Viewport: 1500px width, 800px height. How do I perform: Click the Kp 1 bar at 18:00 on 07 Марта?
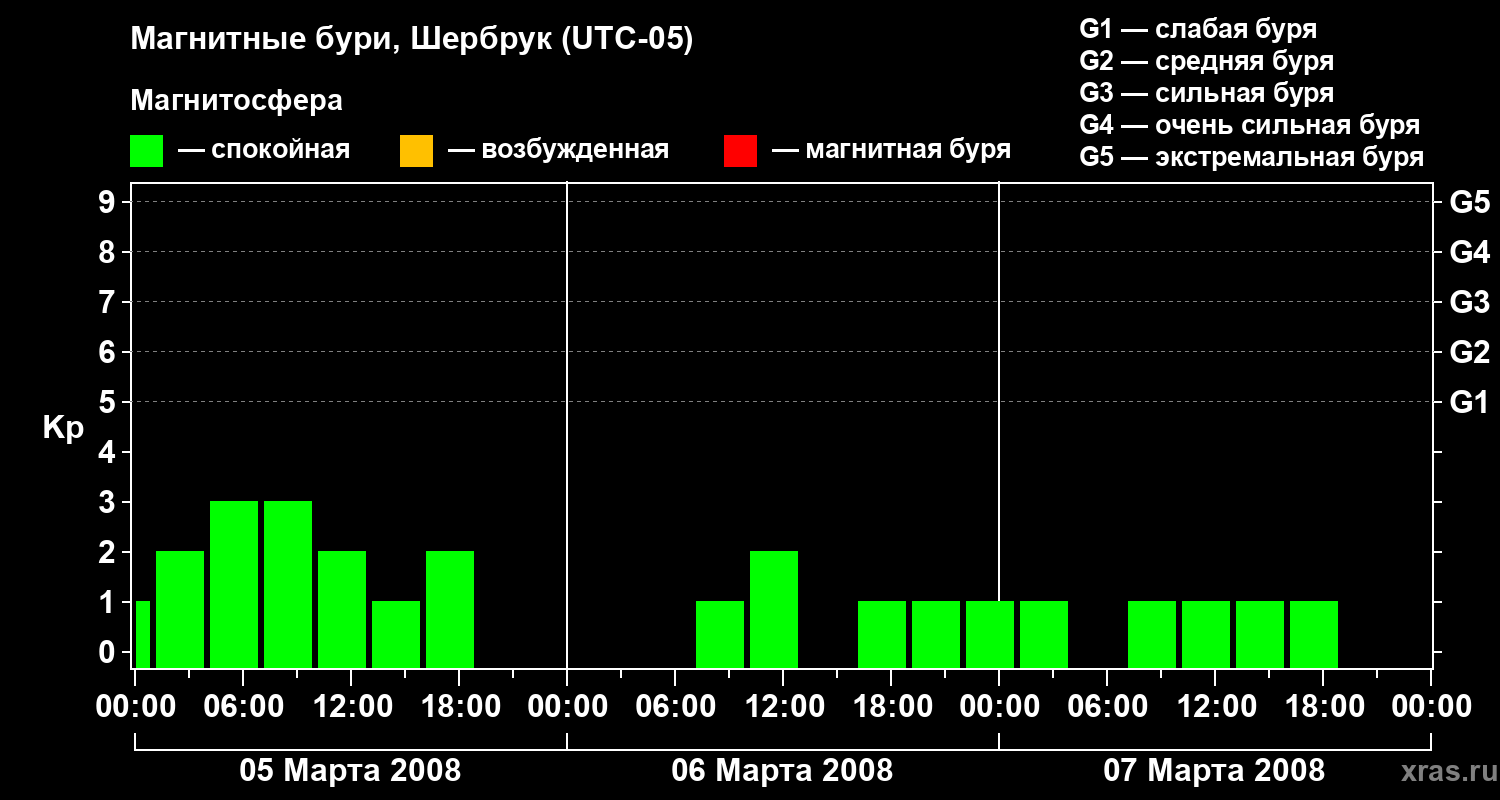point(1314,634)
